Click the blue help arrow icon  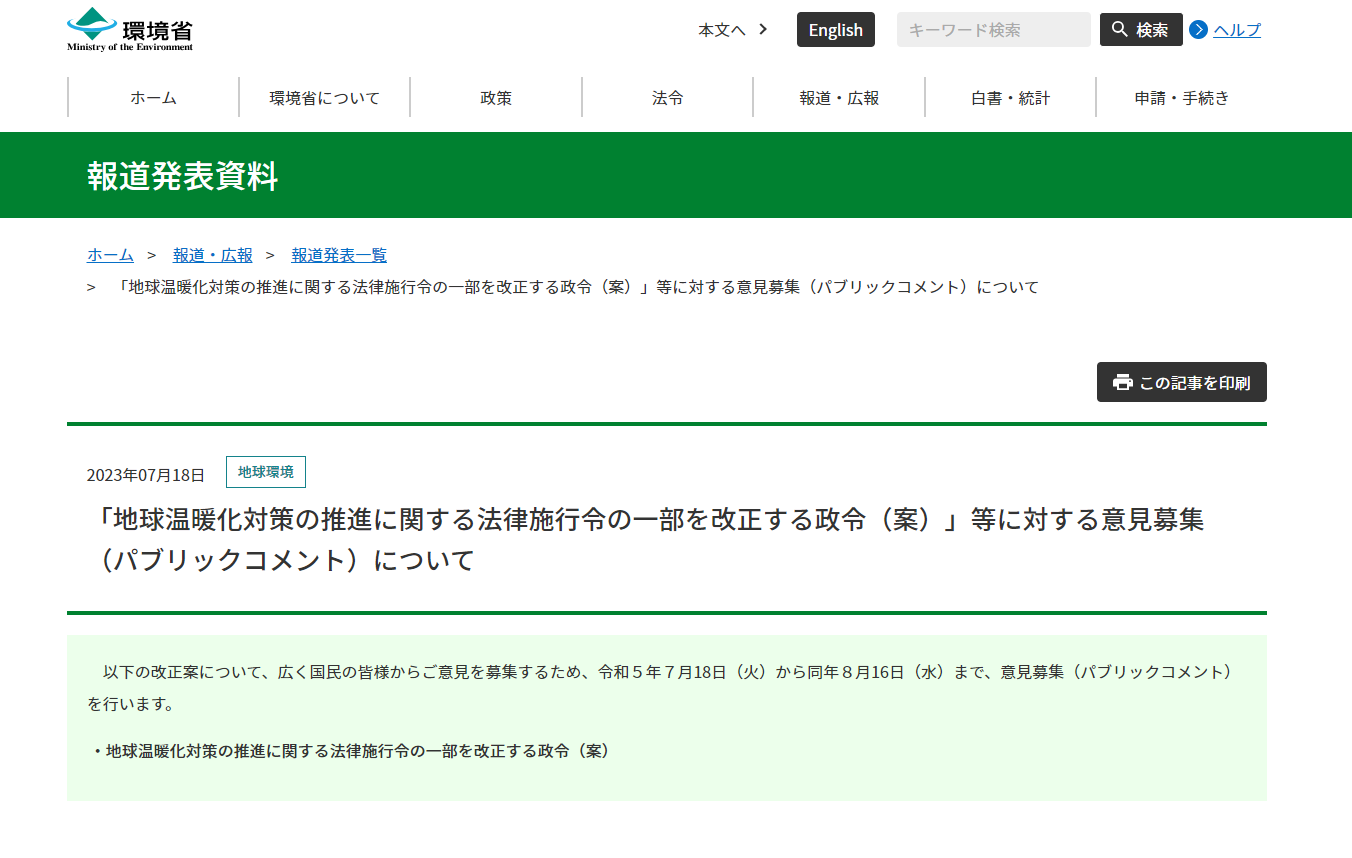(x=1198, y=30)
